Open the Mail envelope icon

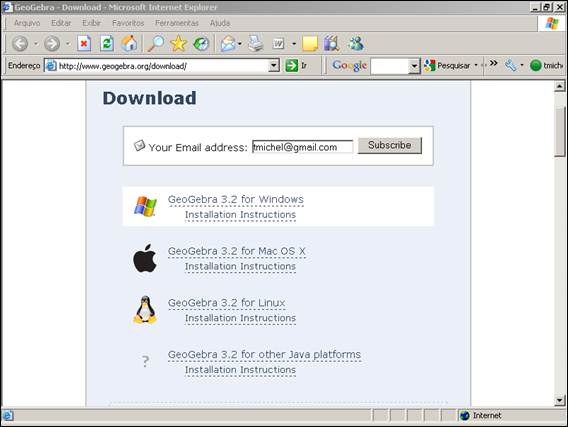click(x=228, y=44)
